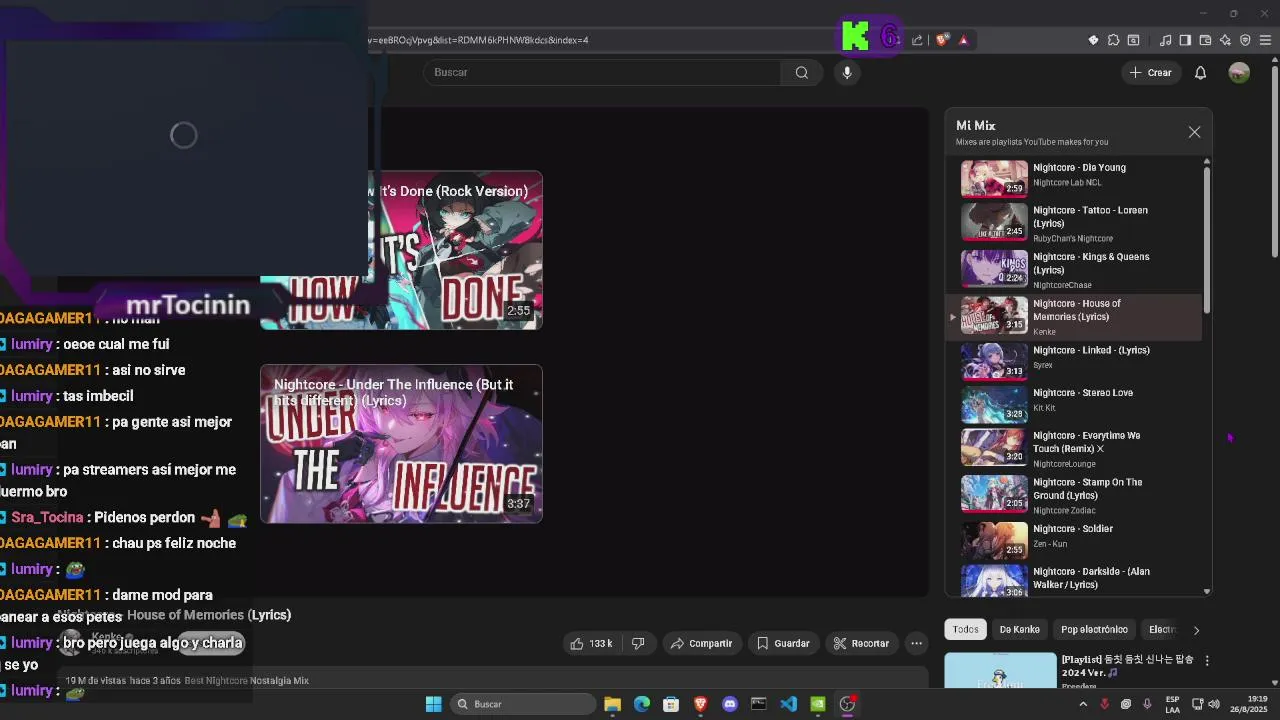Screen dimensions: 1280x720
Task: Open the ESP LAA language selector
Action: tap(1172, 704)
